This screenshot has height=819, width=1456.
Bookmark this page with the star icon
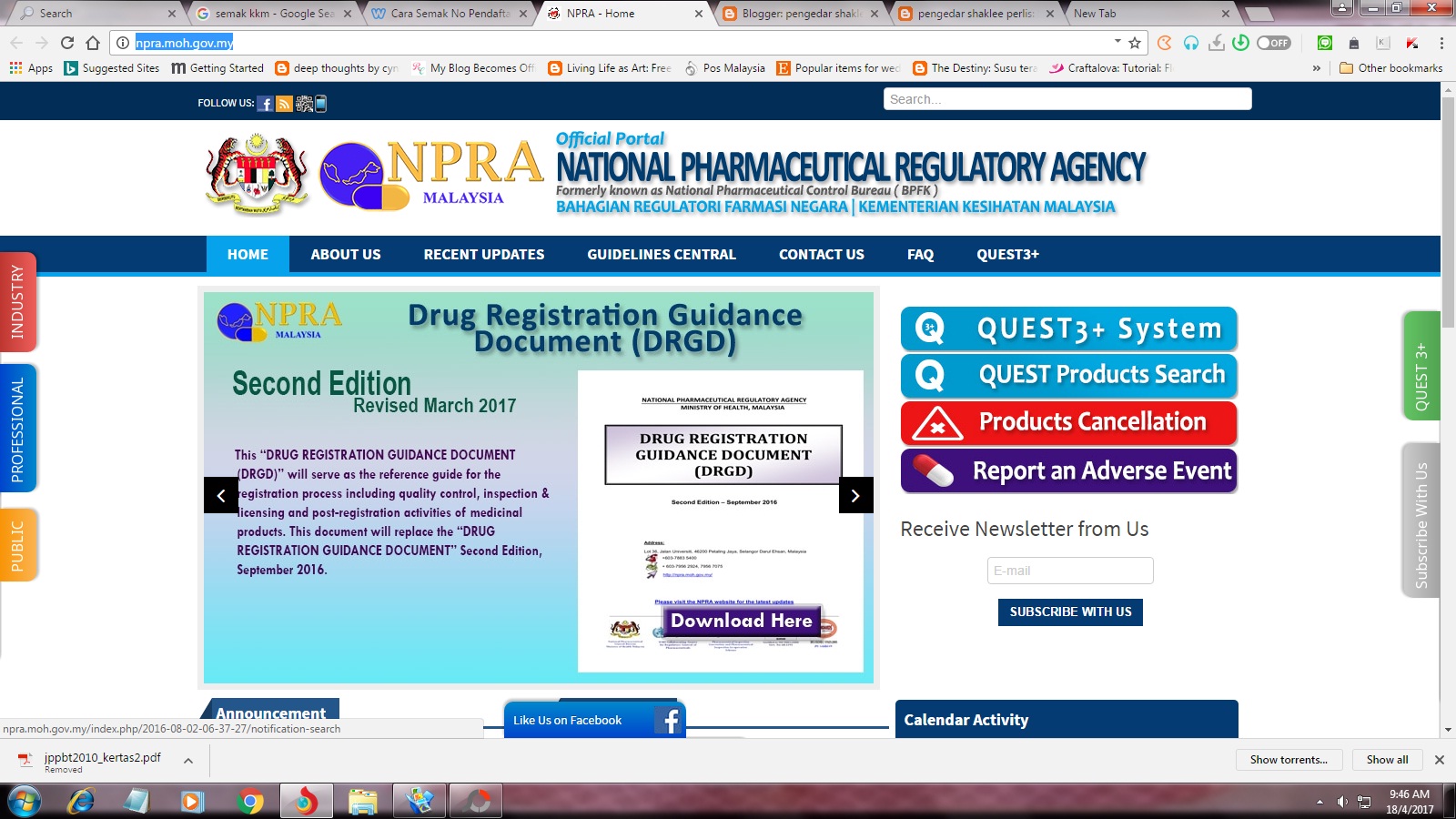1135,43
